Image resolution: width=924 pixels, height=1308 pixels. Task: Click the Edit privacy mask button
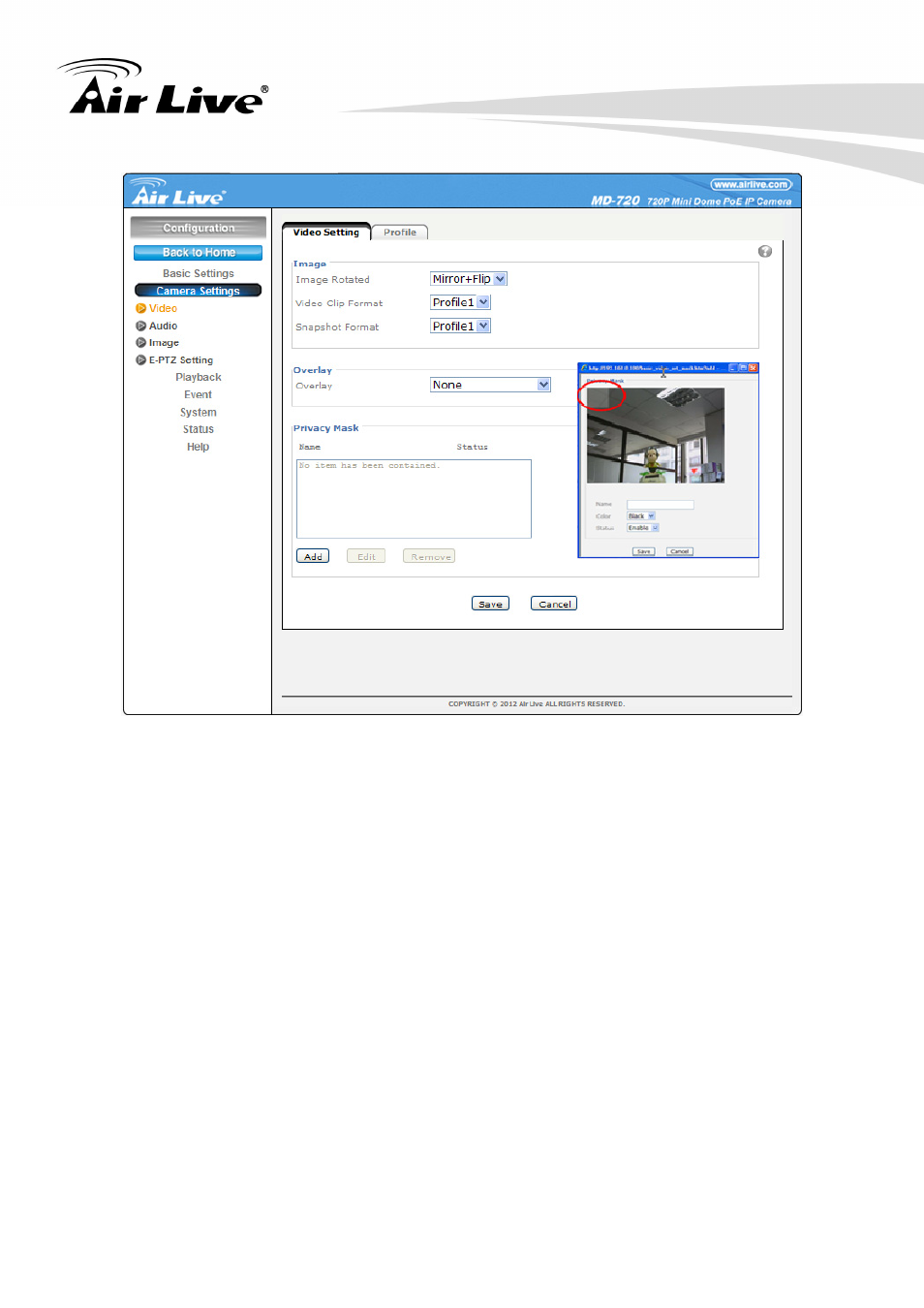pos(366,556)
